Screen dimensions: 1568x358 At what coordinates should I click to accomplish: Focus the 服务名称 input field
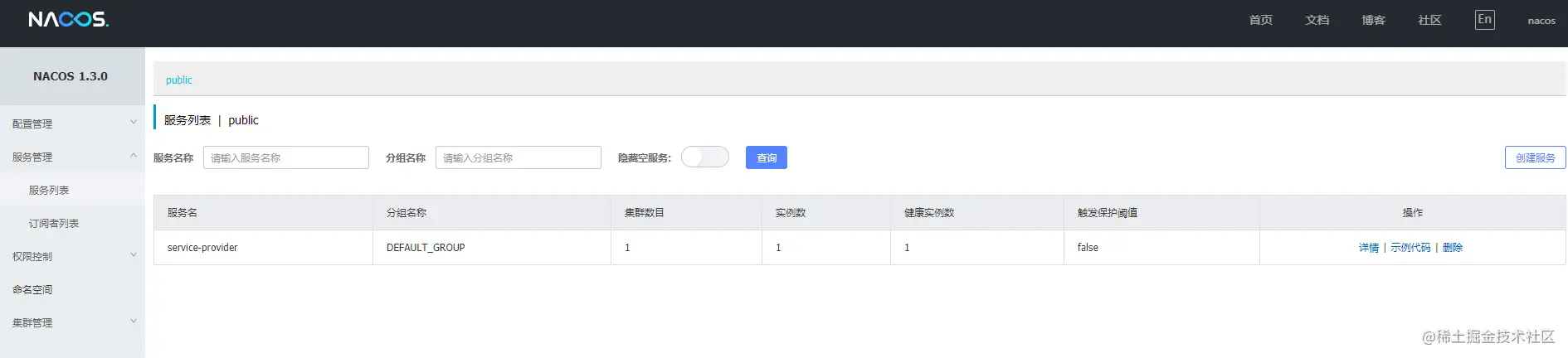tap(286, 157)
